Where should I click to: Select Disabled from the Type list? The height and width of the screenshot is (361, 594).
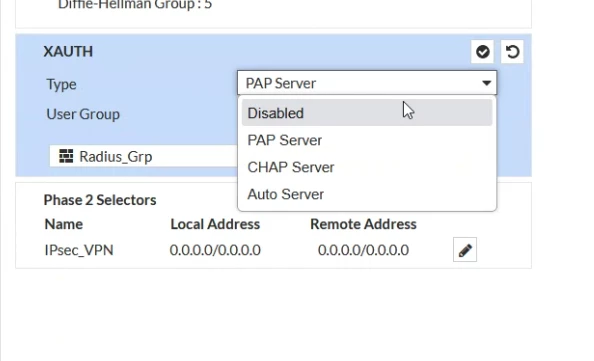367,113
